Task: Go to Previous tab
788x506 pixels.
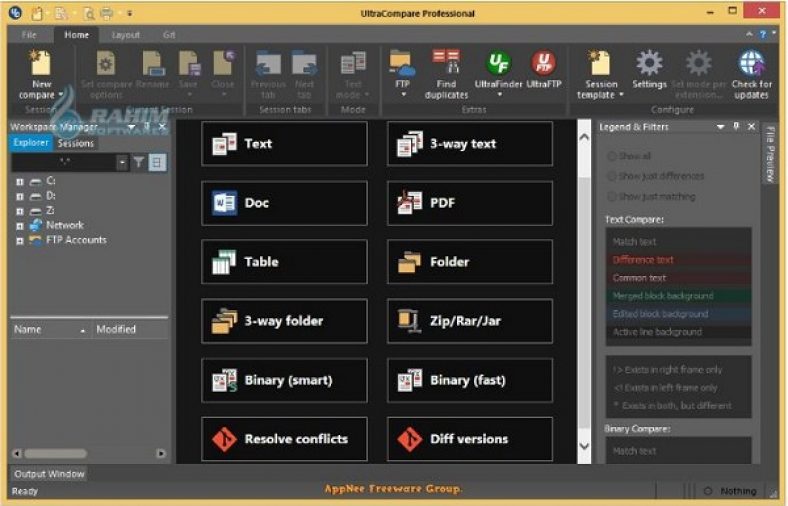Action: tap(268, 74)
